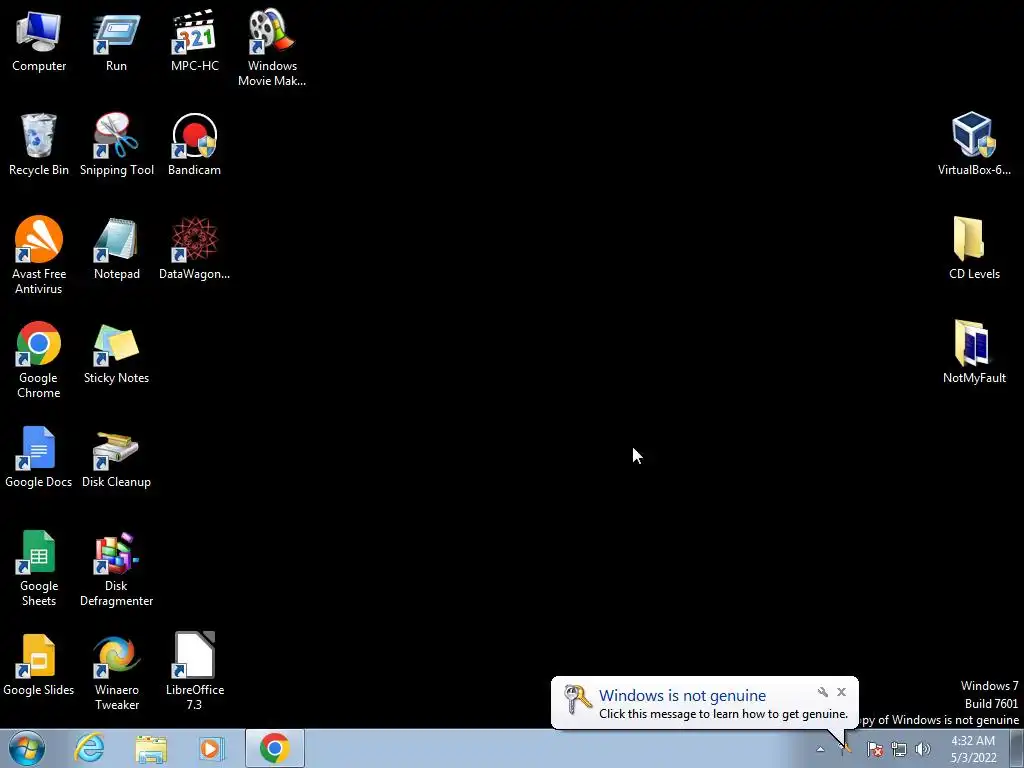This screenshot has width=1024, height=768.
Task: Select the Disk Defragmenter icon
Action: pos(116,568)
